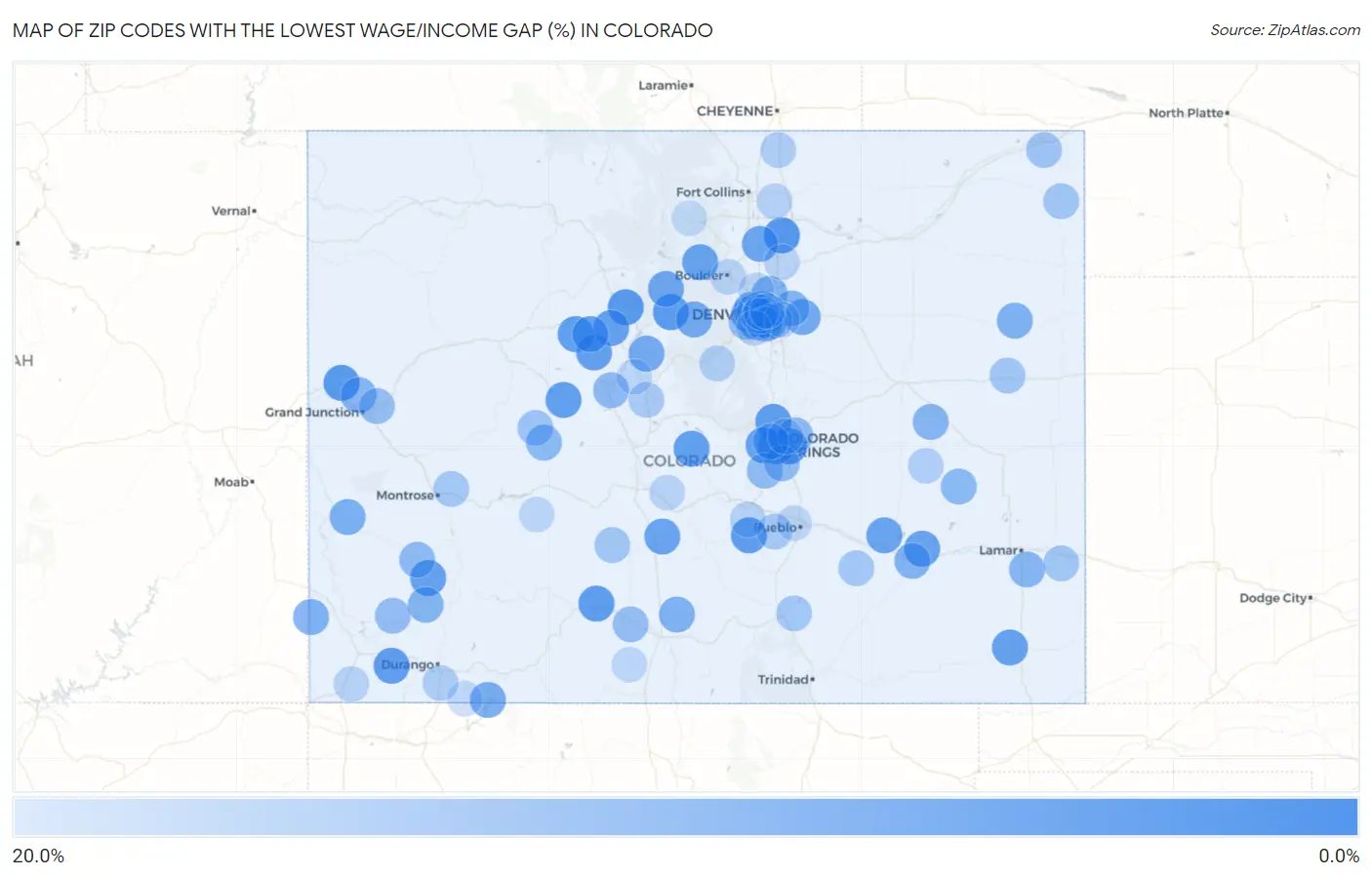The image size is (1372, 877).
Task: Click the North Platte city label
Action: point(1189,113)
